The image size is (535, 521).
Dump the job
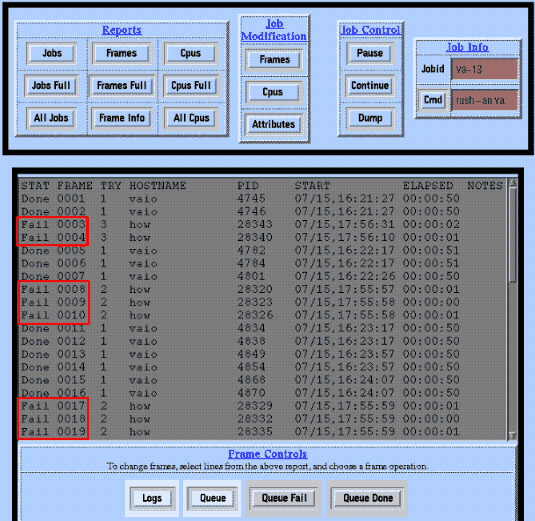coord(370,118)
